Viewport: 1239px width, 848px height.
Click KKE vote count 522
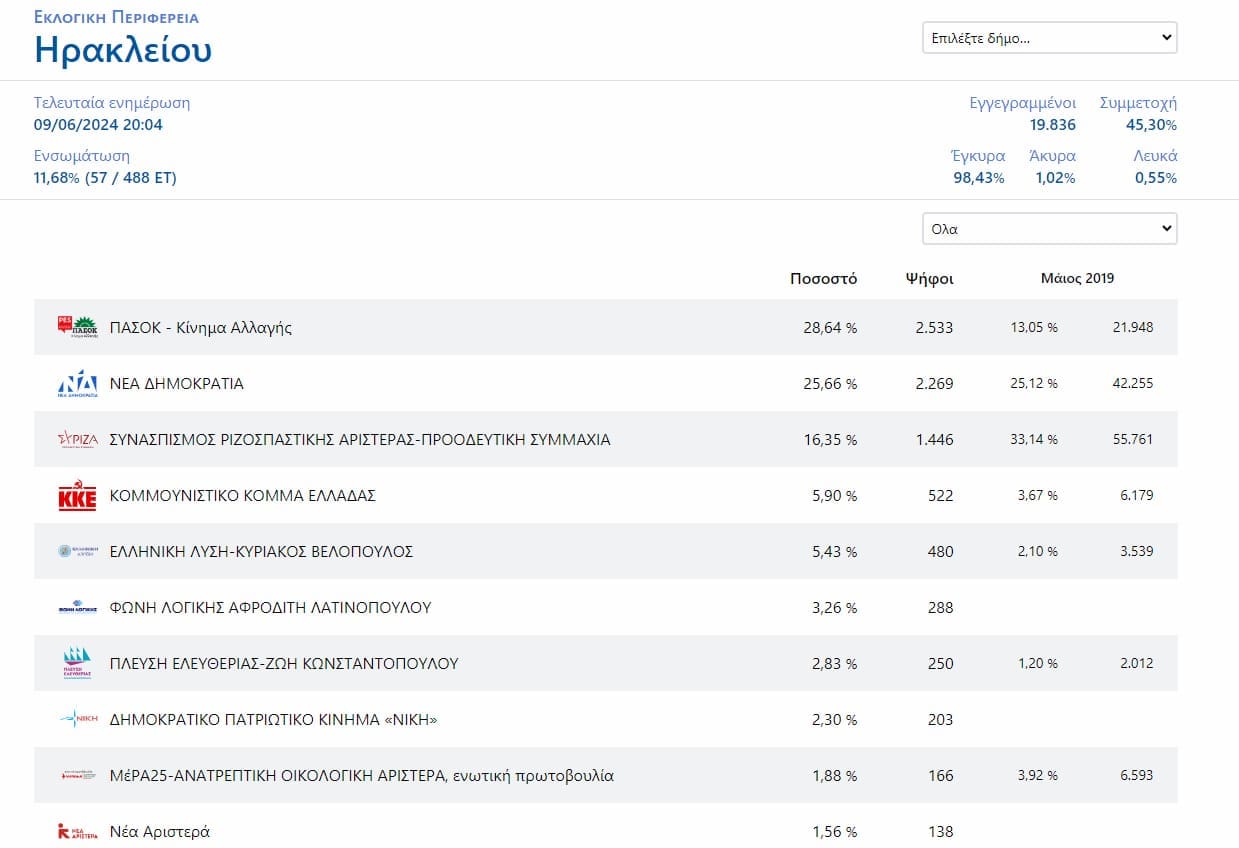click(x=941, y=495)
